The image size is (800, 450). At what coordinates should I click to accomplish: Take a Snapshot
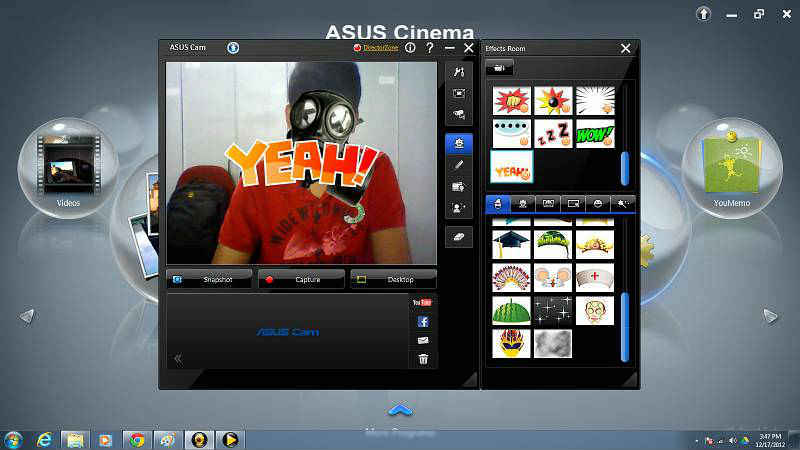(209, 279)
